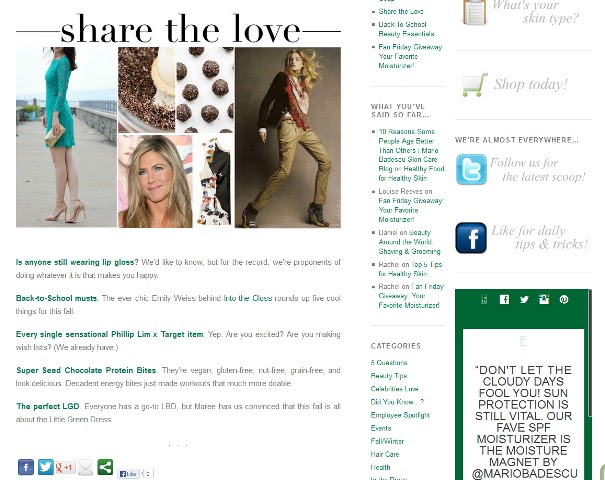This screenshot has width=605, height=480.
Task: Select the Beauty Tips category
Action: point(389,376)
